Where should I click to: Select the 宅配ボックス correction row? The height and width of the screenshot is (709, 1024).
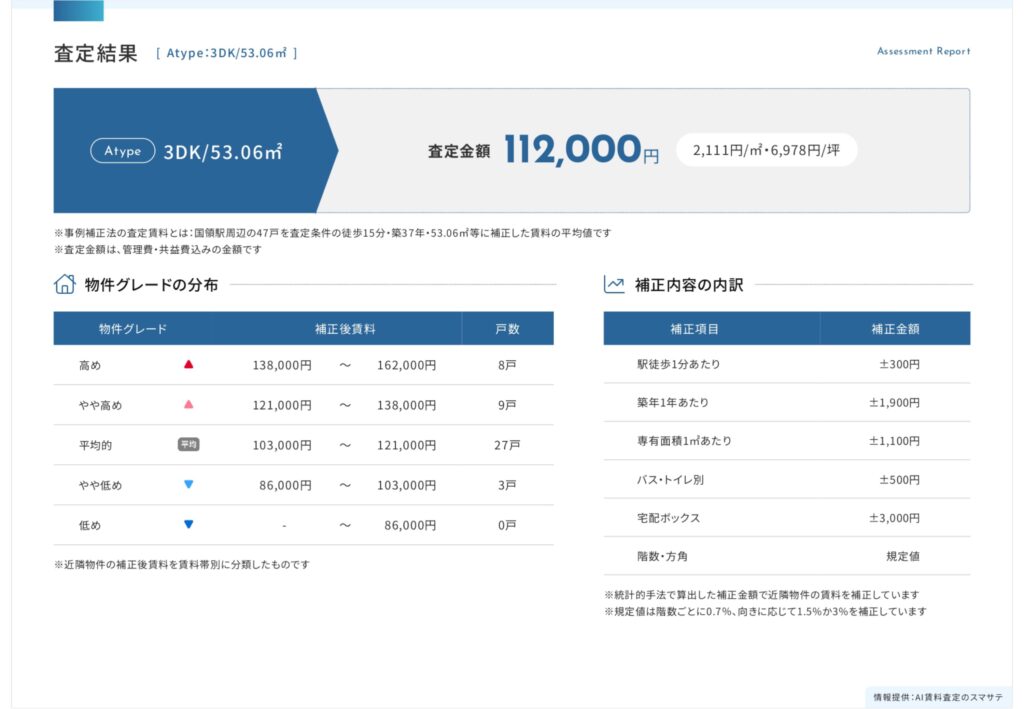click(x=786, y=518)
